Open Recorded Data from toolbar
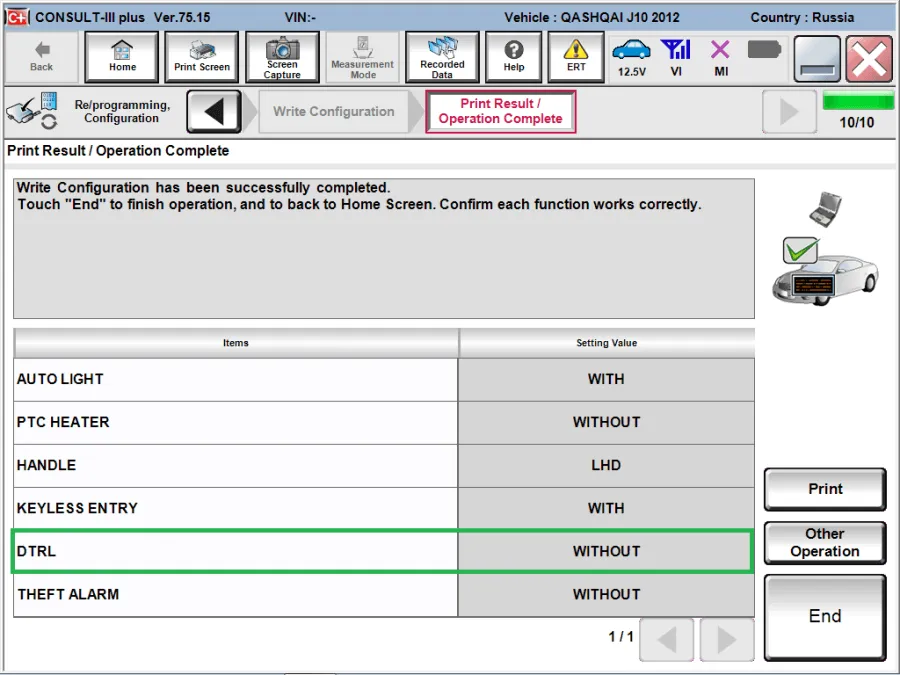 point(442,57)
